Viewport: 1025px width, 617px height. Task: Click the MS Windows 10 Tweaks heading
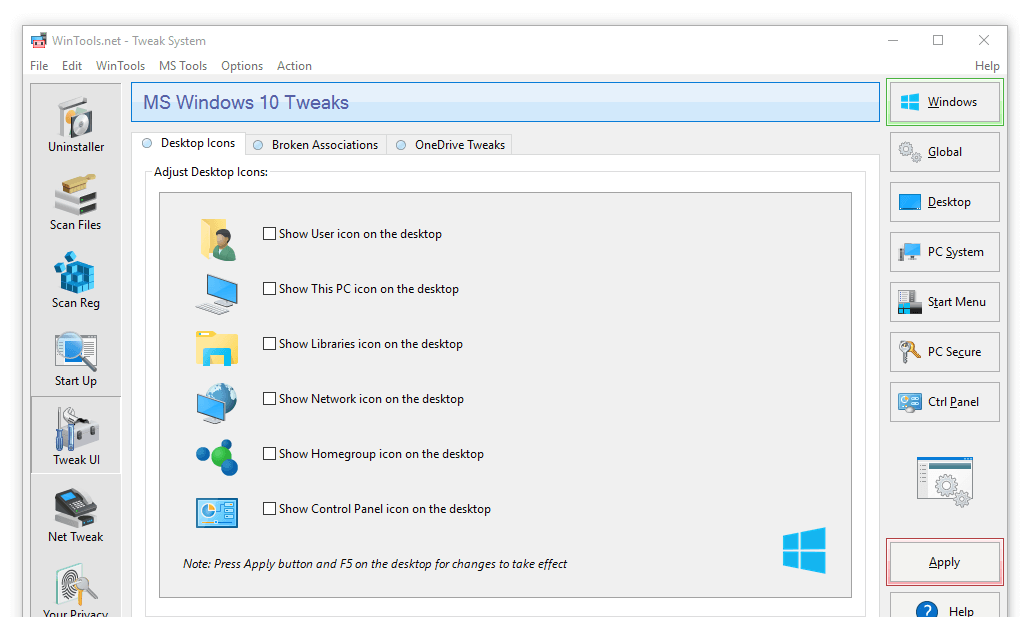(x=246, y=103)
